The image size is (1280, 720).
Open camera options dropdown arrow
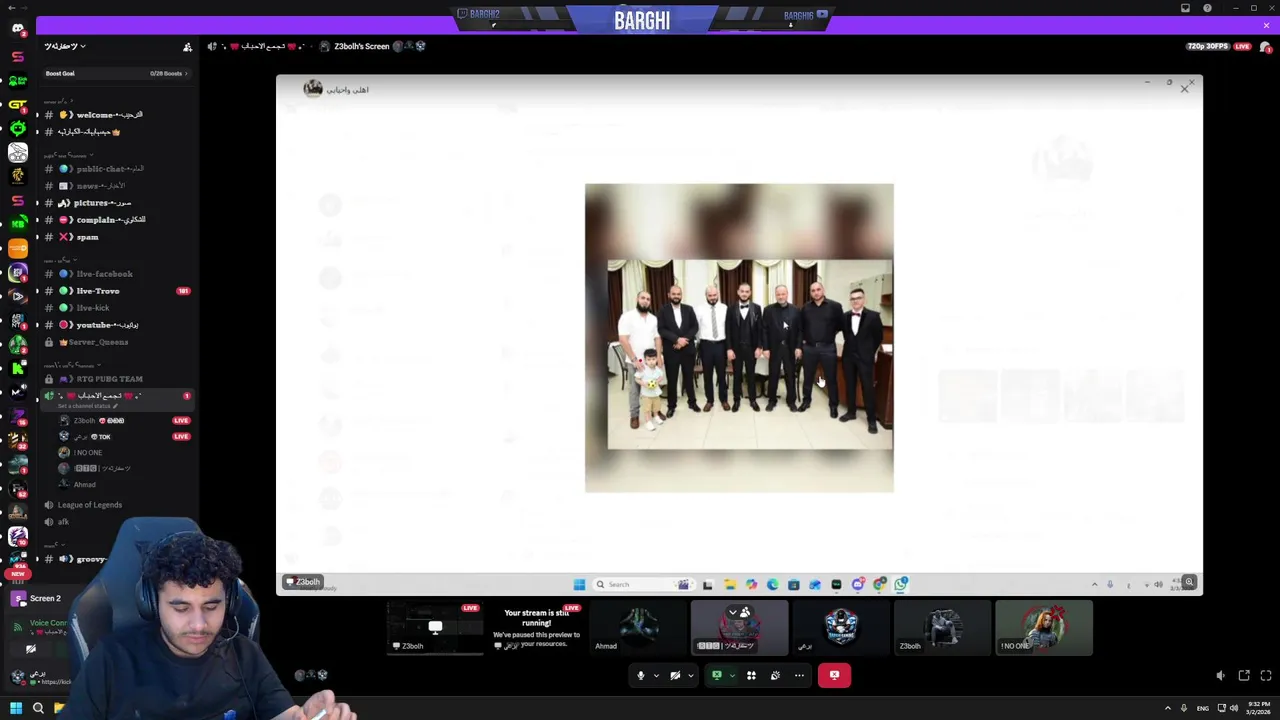(x=690, y=676)
